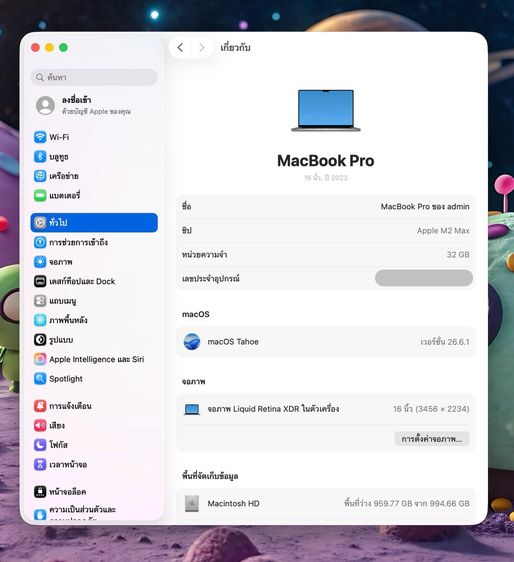Click the 'เลขประจำอุปกรณ์' serial number label
Screen dimensions: 514x562
210,278
